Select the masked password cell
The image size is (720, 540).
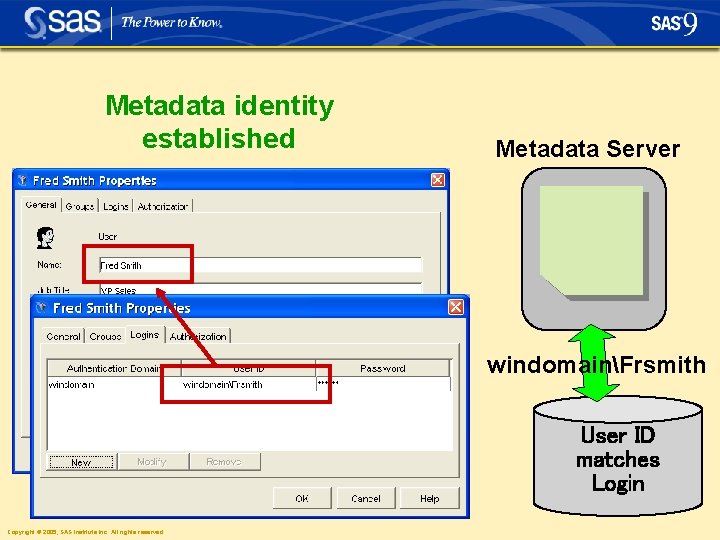(x=383, y=383)
